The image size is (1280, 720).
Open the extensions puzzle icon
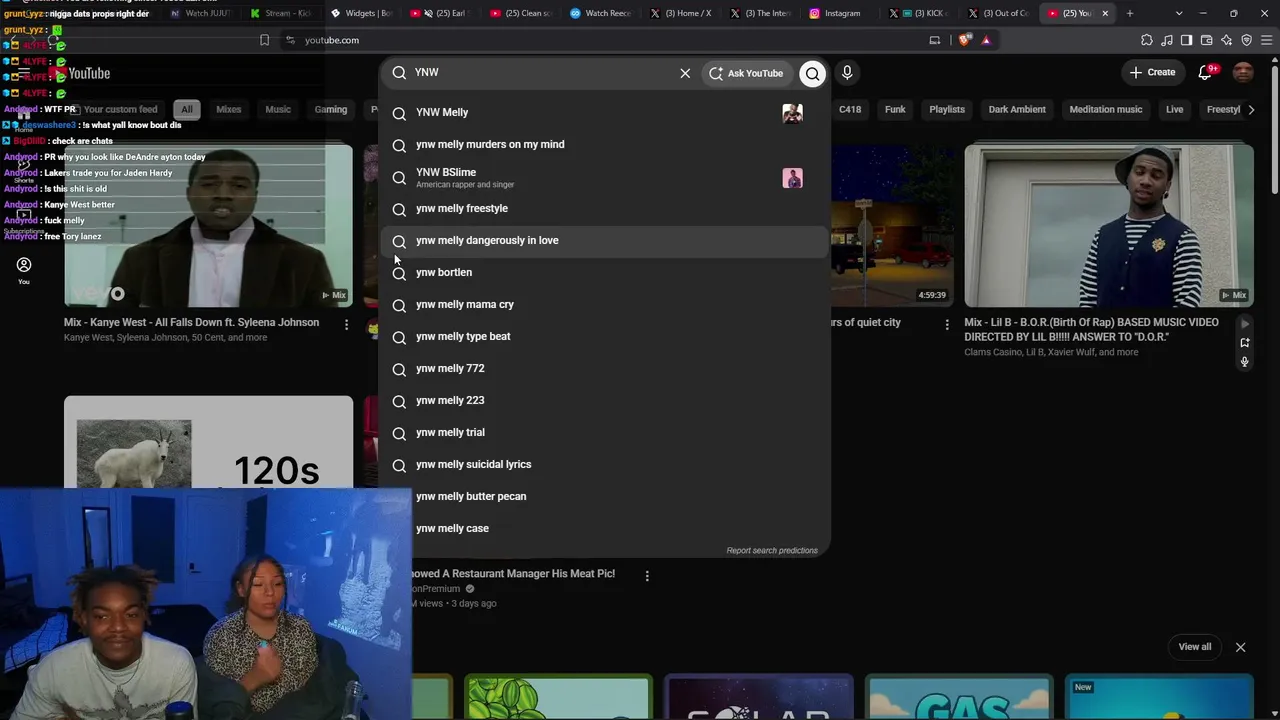(x=1146, y=40)
